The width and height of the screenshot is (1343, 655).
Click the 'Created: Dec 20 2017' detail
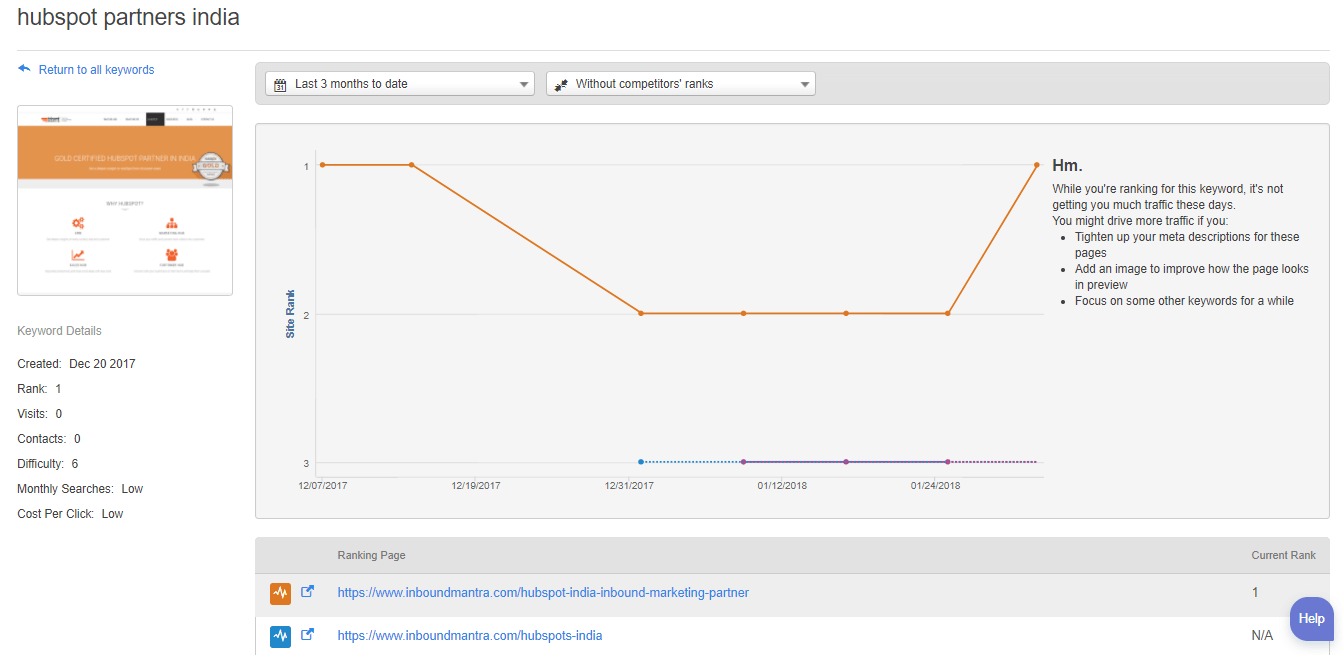click(76, 364)
